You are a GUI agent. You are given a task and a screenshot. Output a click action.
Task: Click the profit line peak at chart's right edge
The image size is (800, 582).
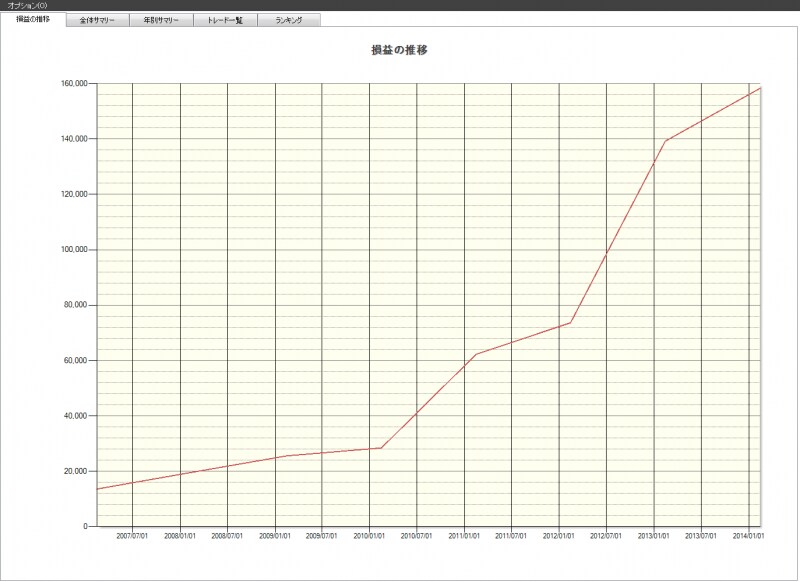pyautogui.click(x=760, y=88)
